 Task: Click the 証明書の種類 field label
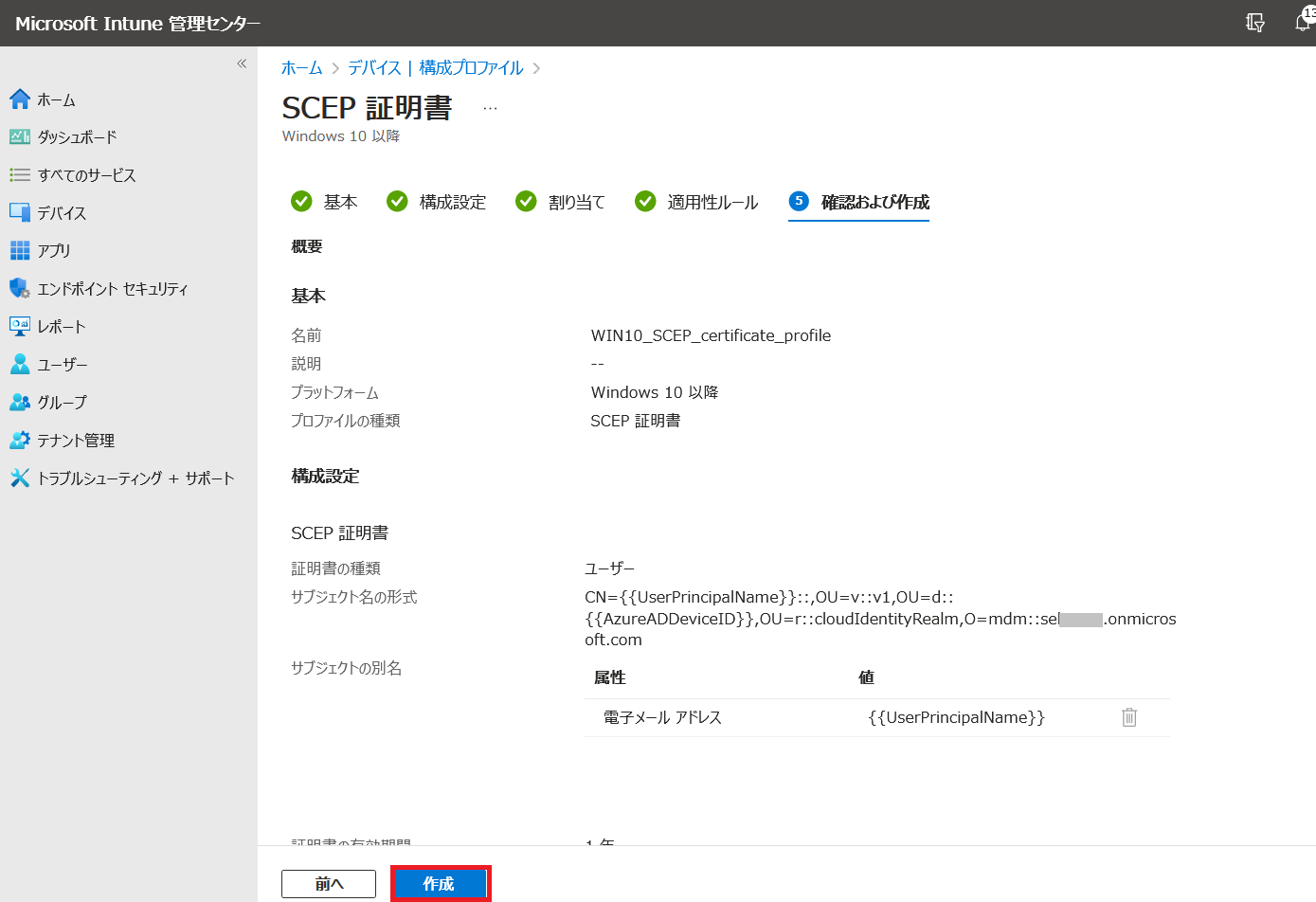[335, 568]
